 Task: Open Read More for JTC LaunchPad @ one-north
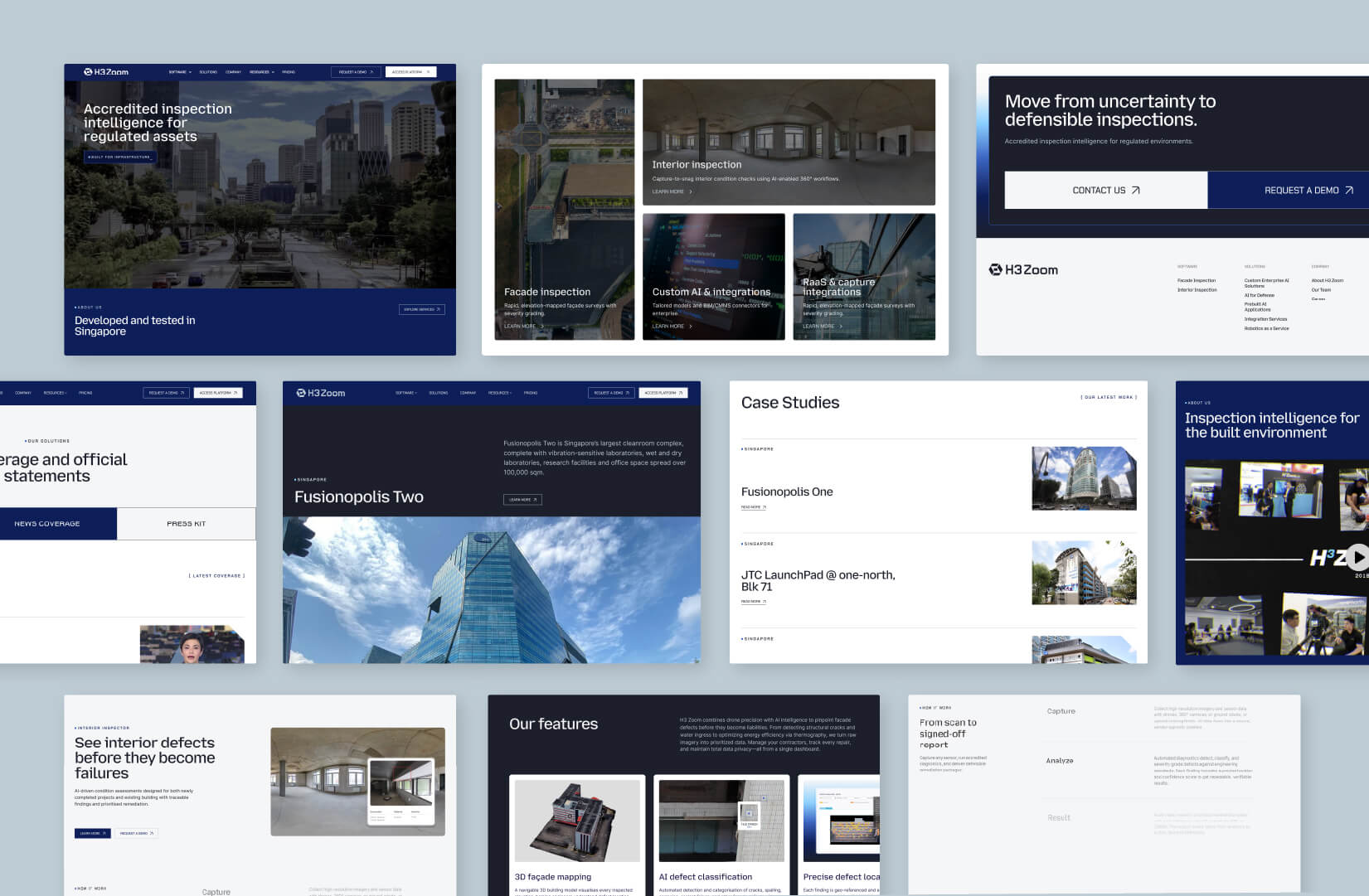pos(754,602)
